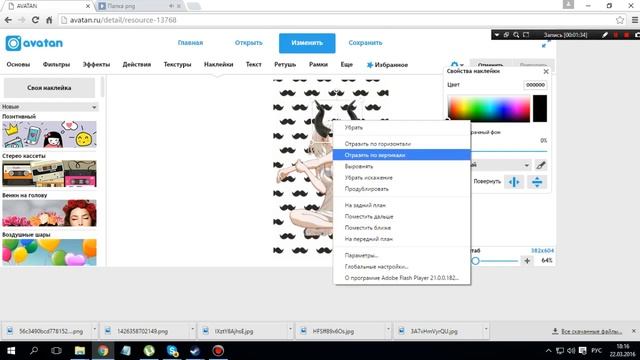The height and width of the screenshot is (360, 640).
Task: Flip the sticker horizontally in the properties panel
Action: [514, 182]
